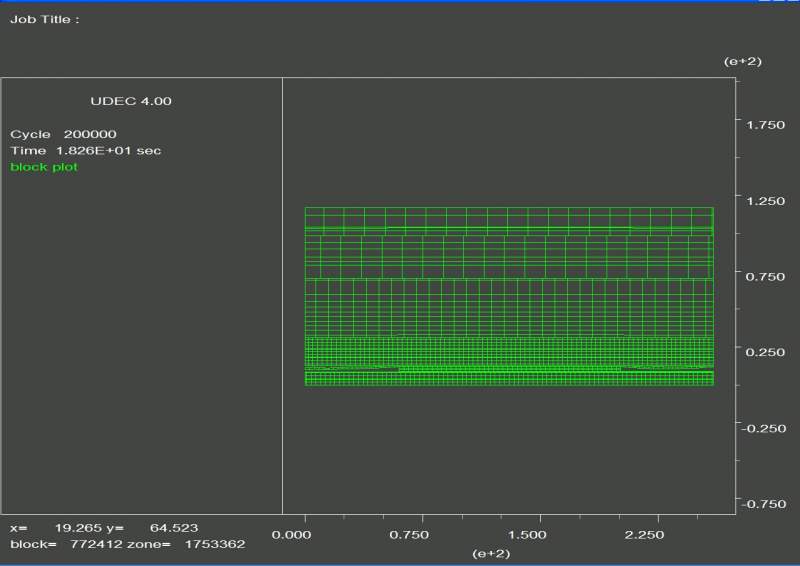
Task: Click the '(e+2)' scale label below x-axis
Action: coord(491,554)
